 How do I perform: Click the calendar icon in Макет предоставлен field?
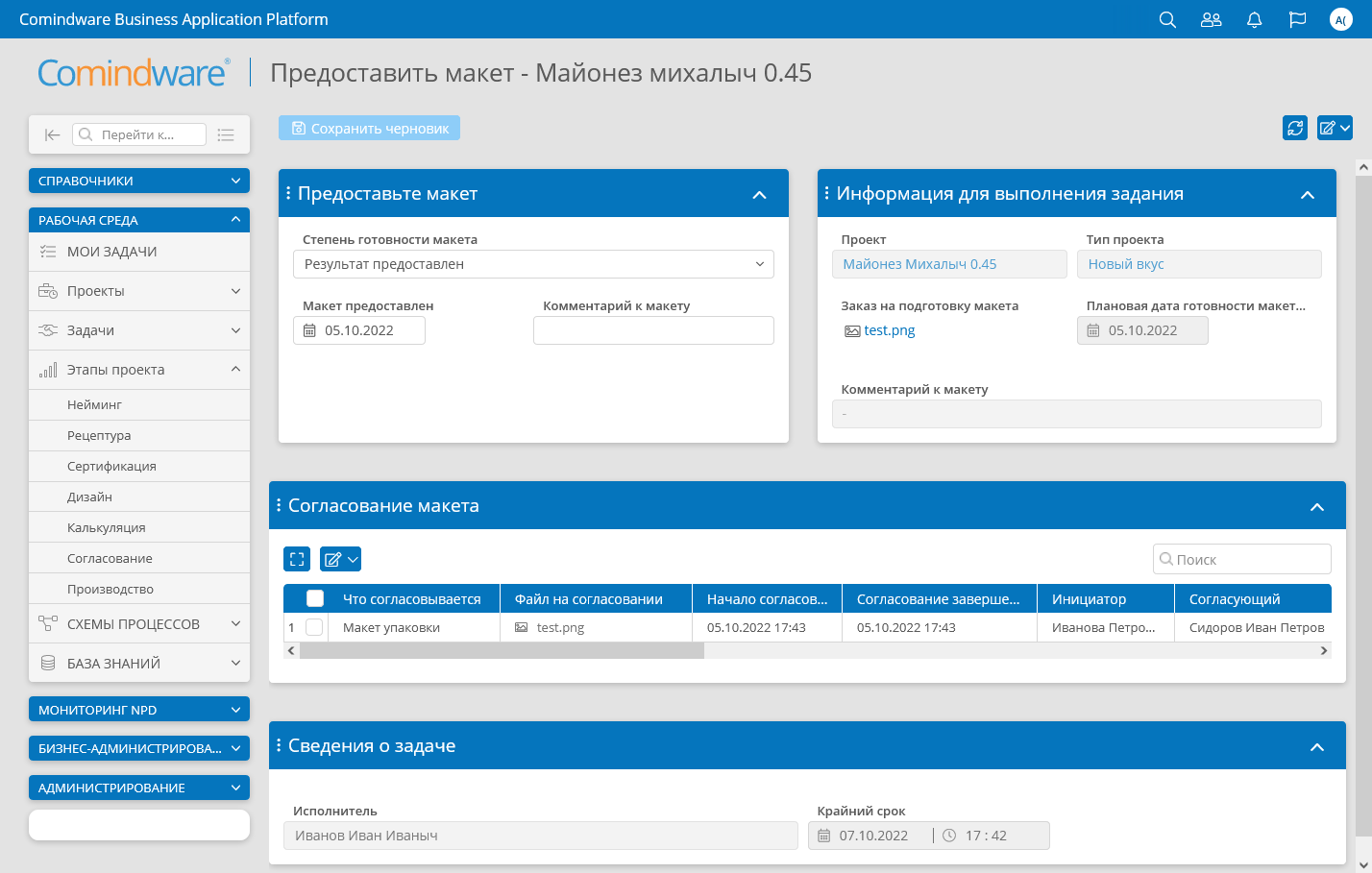(x=309, y=330)
